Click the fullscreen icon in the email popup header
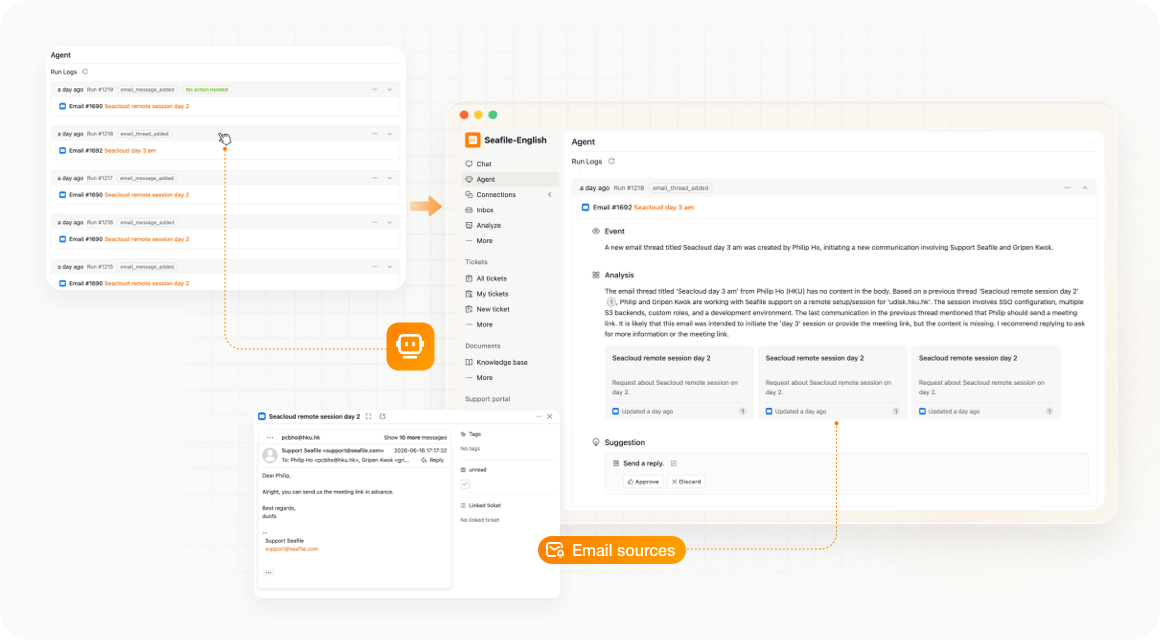Screen dimensions: 1160x640 pos(368,417)
